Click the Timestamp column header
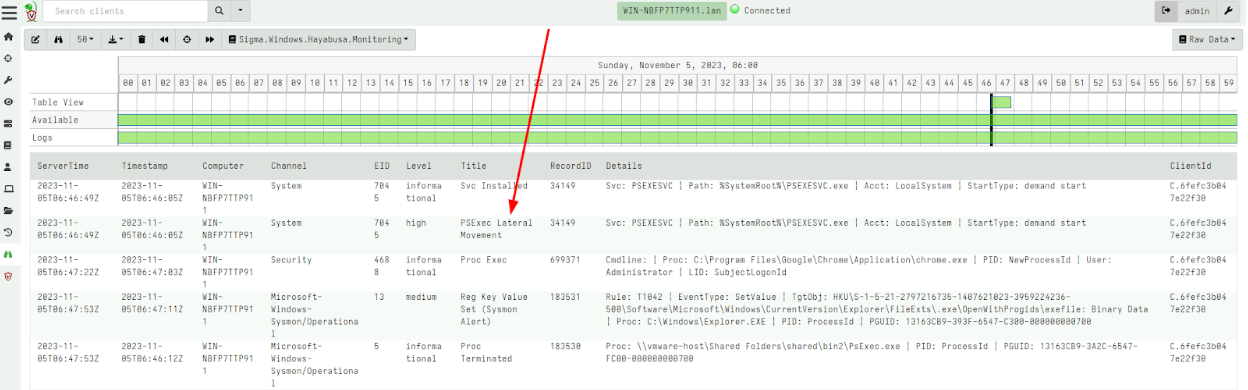The height and width of the screenshot is (390, 1248). click(x=145, y=166)
